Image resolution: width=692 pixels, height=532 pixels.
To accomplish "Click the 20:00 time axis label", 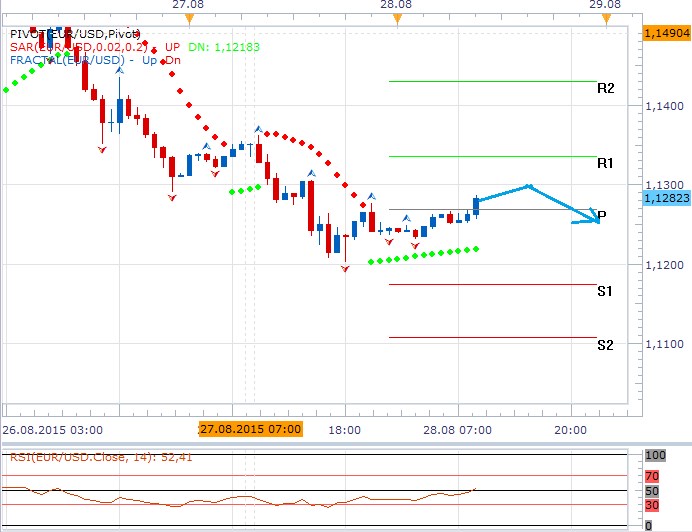I will point(570,428).
